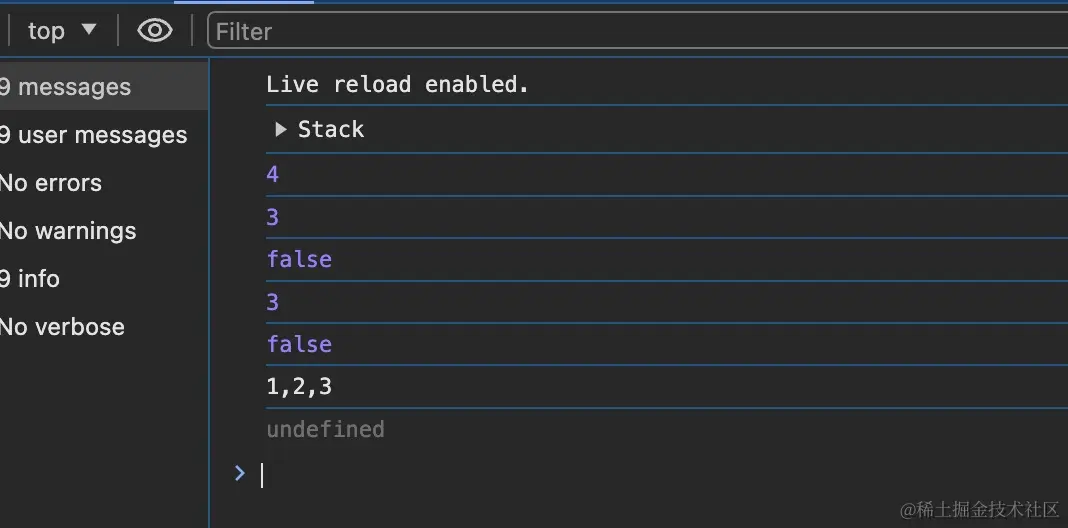
Task: Click the 1,2,3 console output
Action: 299,386
